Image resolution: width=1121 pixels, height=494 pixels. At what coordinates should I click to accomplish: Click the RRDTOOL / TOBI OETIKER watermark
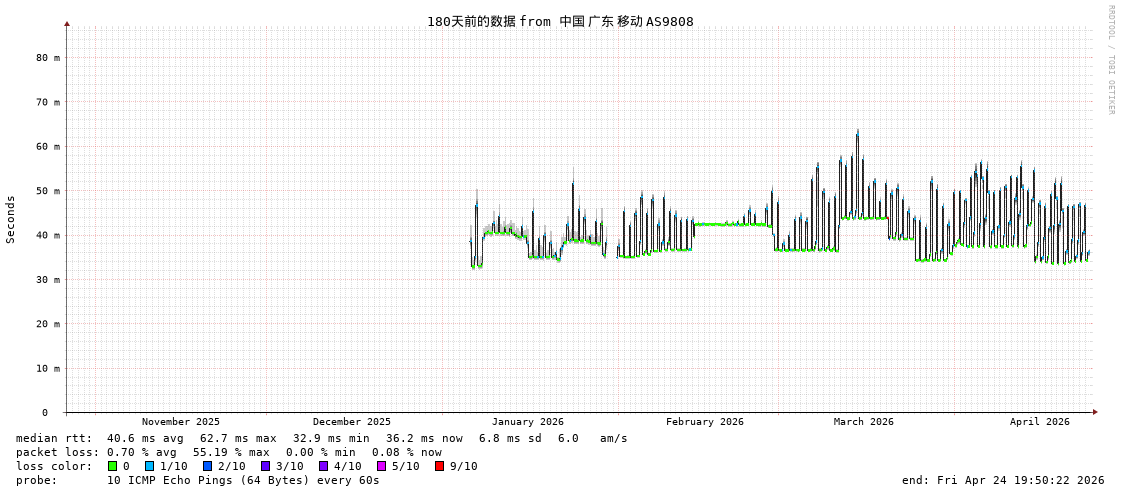pyautogui.click(x=1110, y=60)
